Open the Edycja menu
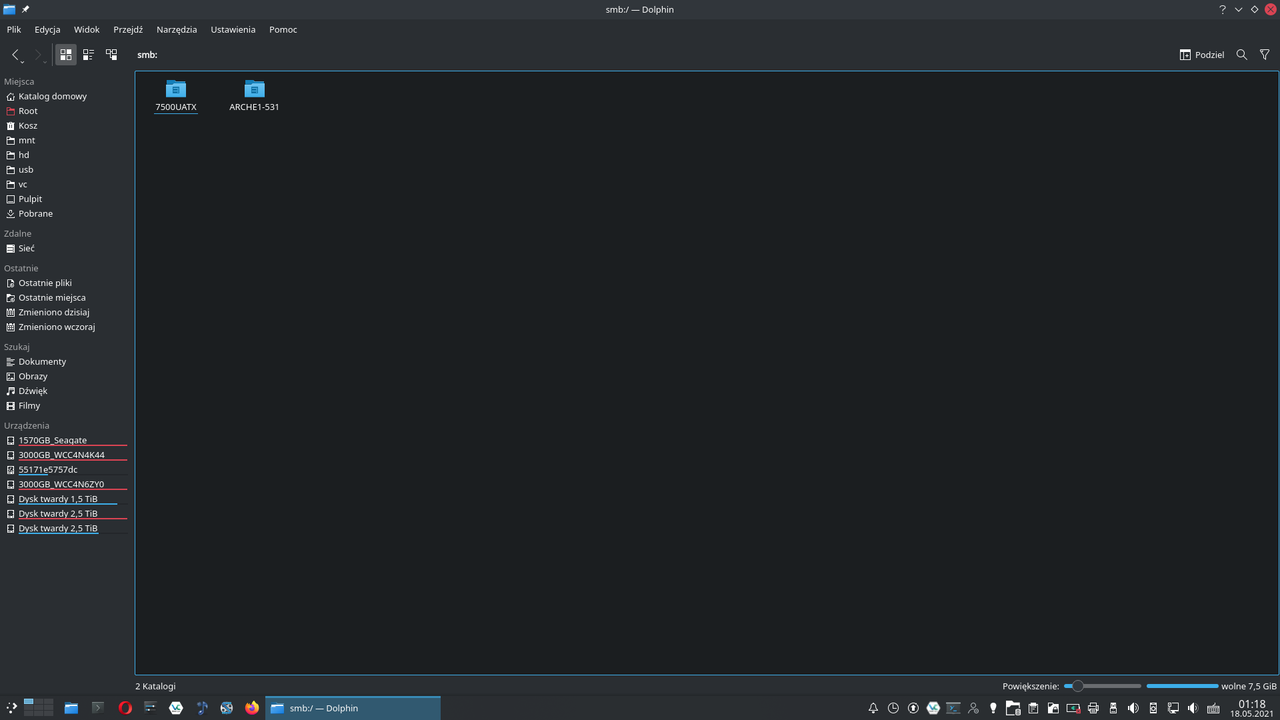This screenshot has height=720, width=1280. 47,30
